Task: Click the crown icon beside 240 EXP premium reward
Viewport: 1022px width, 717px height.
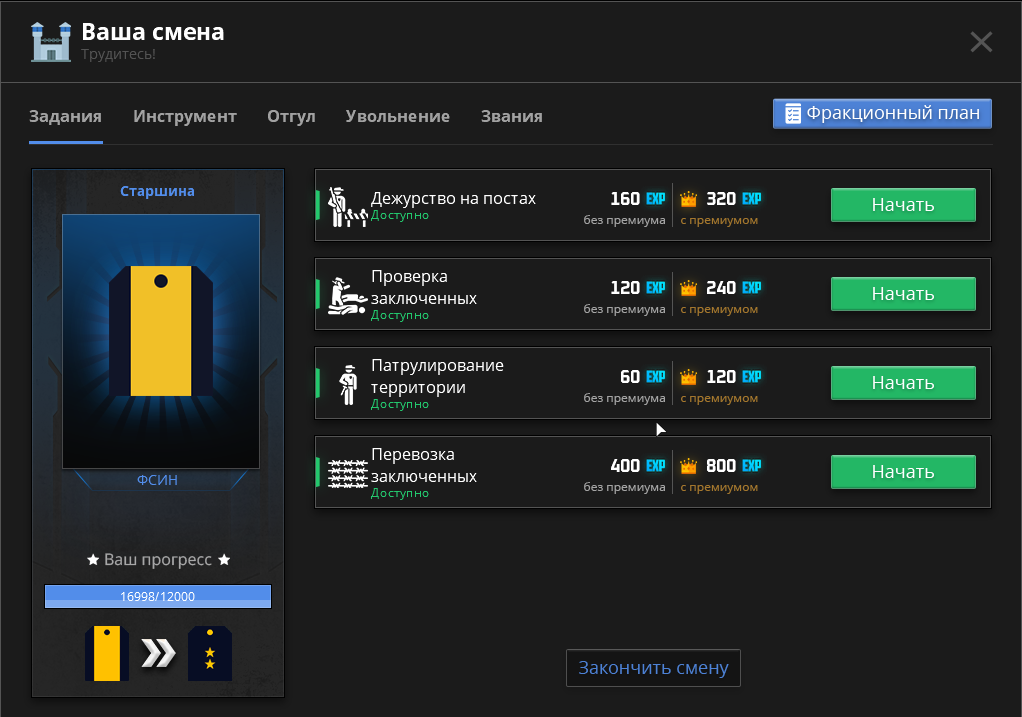Action: point(688,288)
